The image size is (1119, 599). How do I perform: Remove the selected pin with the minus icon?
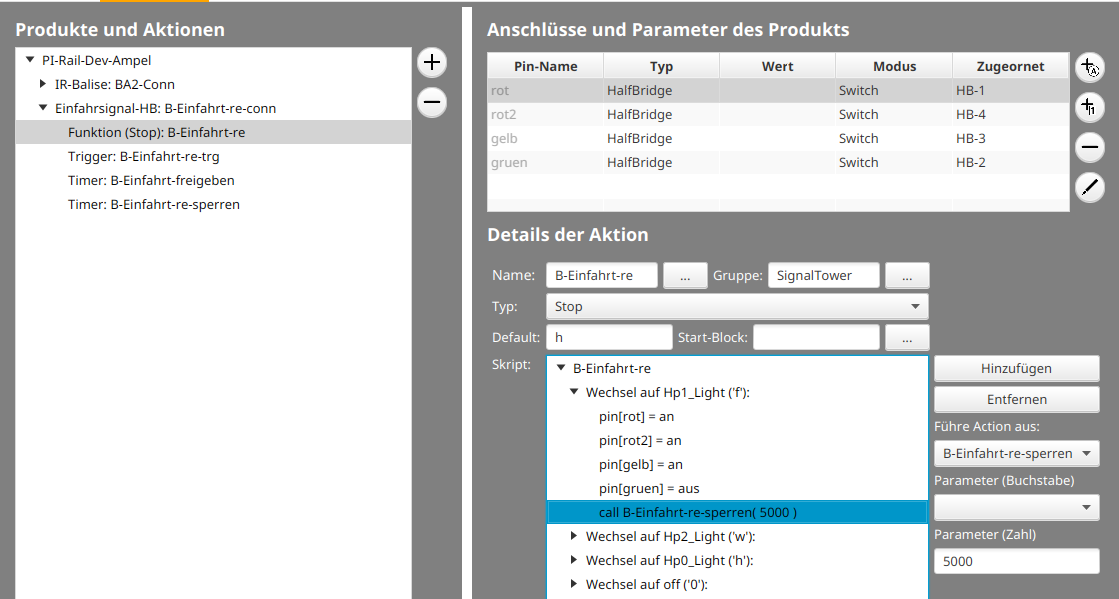pos(1089,147)
